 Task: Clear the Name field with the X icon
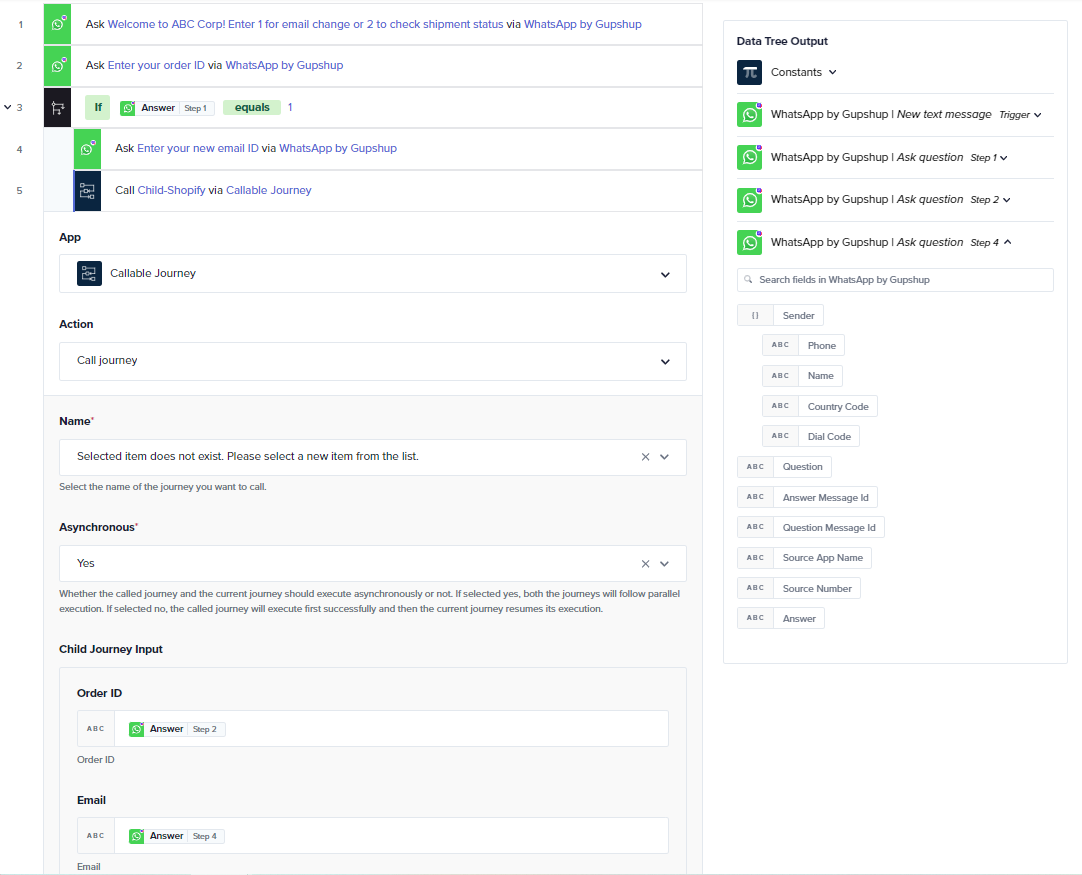(x=645, y=457)
